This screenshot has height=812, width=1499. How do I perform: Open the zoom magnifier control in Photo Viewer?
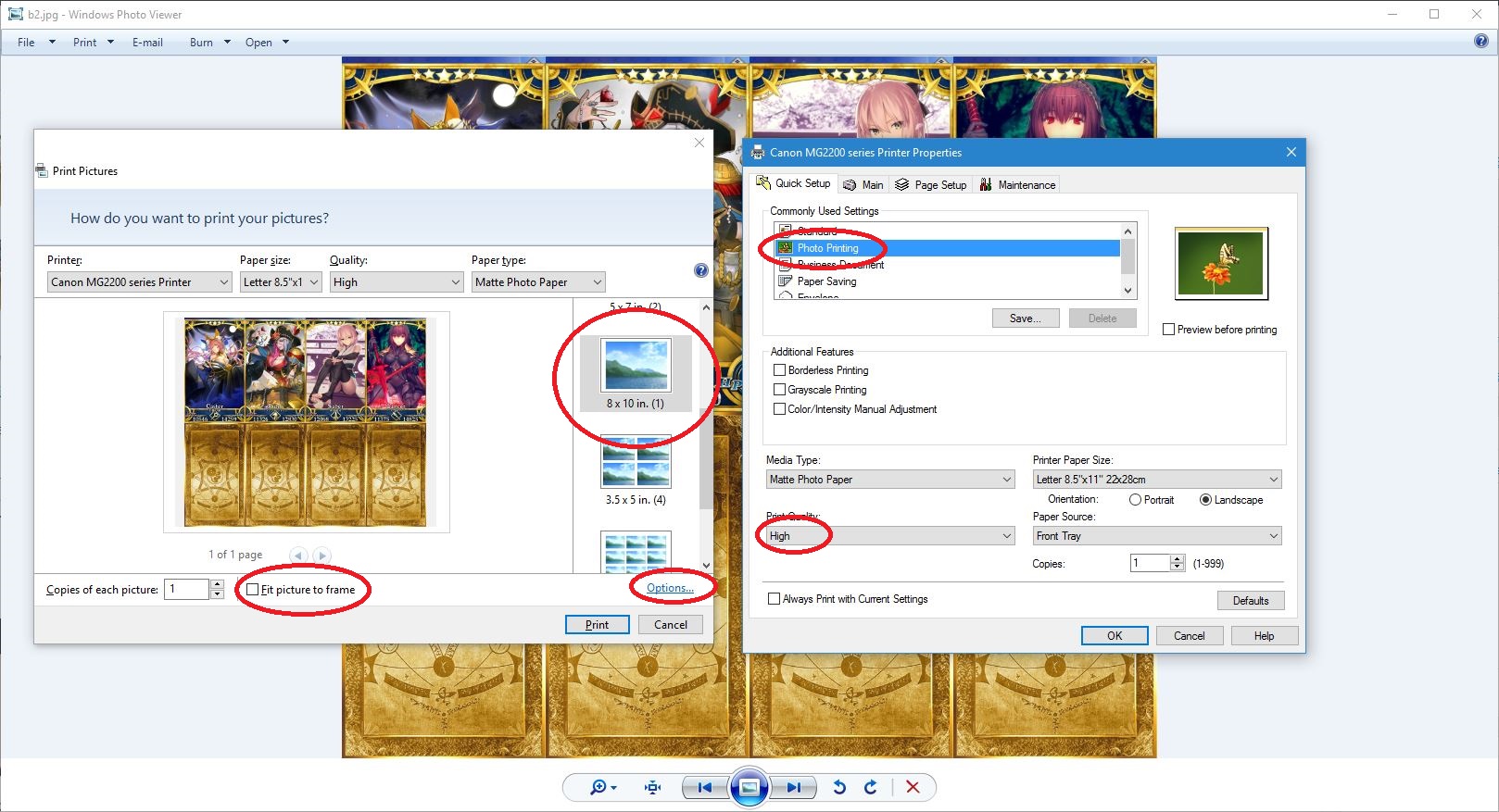[603, 787]
